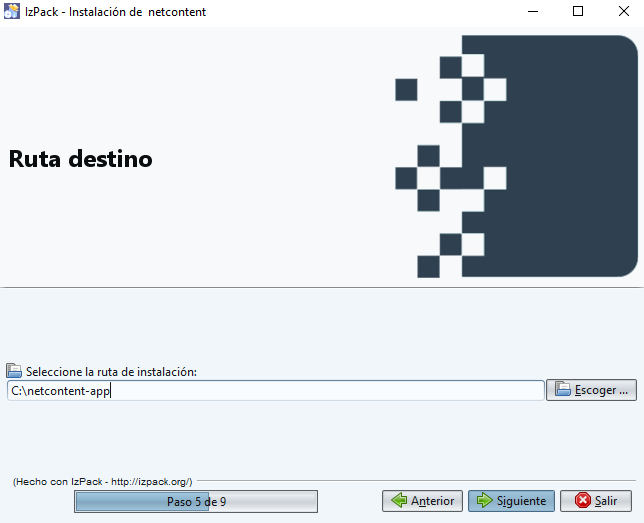The image size is (644, 523).
Task: Click the green left arrow on Anterior
Action: click(399, 501)
